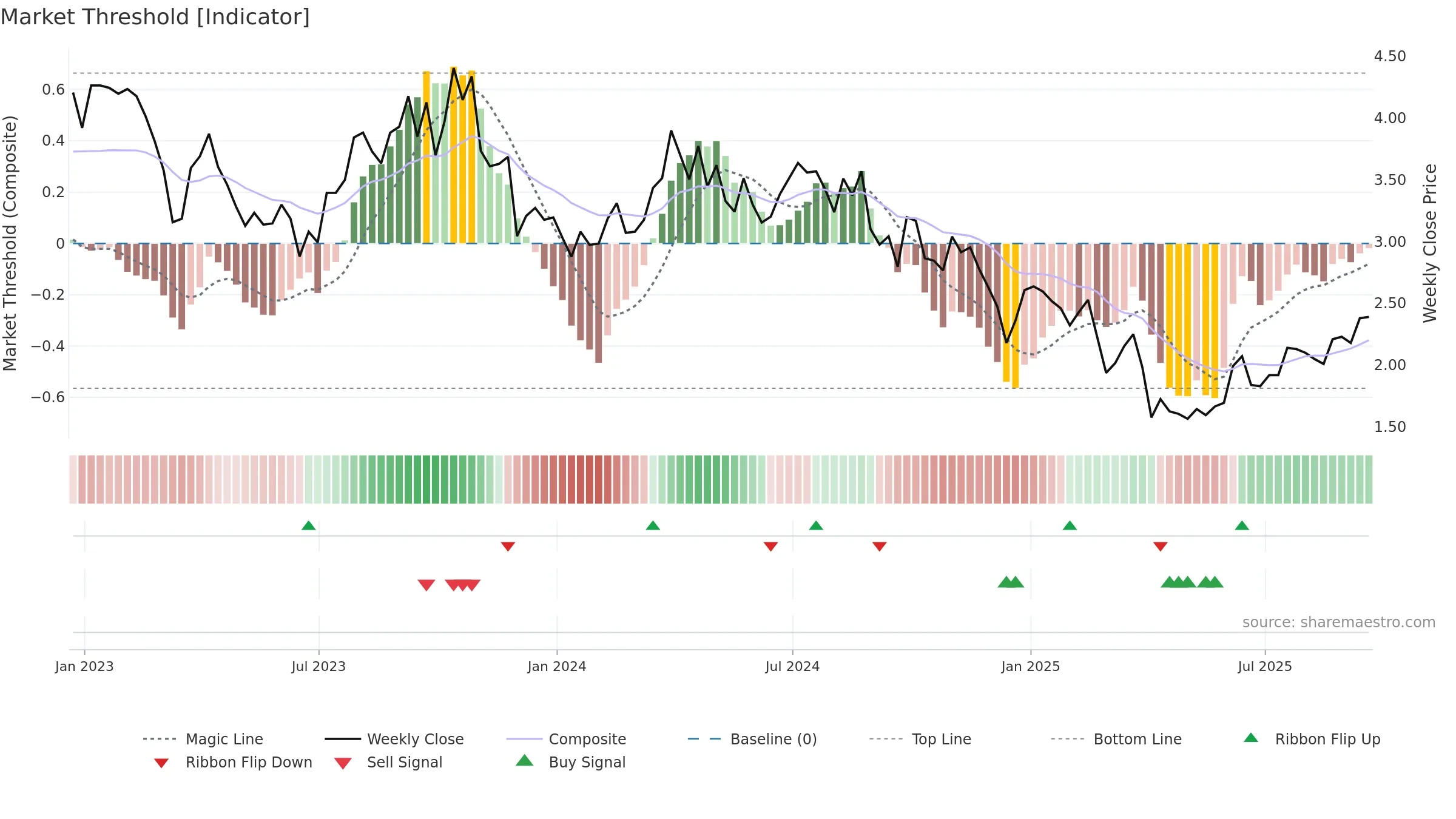This screenshot has height=819, width=1456.
Task: Click the Weekly Close legend entry
Action: coord(394,739)
